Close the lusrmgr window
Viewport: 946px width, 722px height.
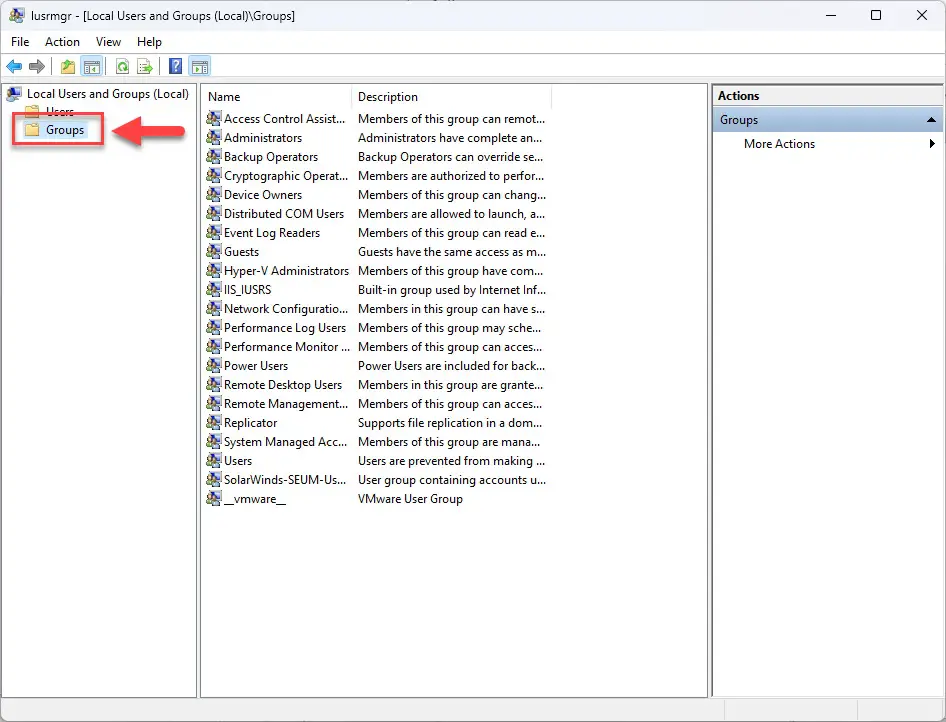pyautogui.click(x=921, y=16)
